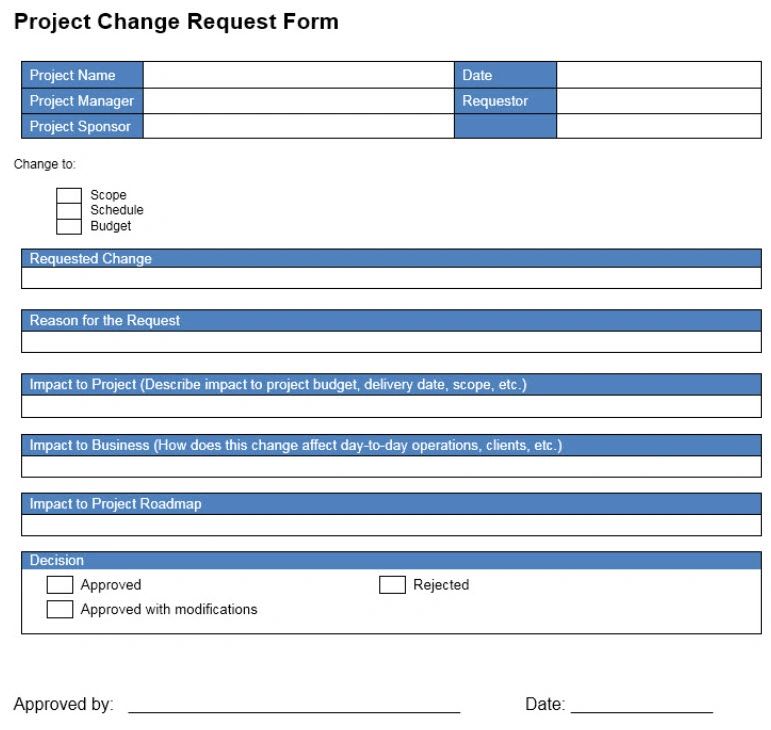Click the Project Manager input cell
The width and height of the screenshot is (771, 730).
tap(298, 101)
